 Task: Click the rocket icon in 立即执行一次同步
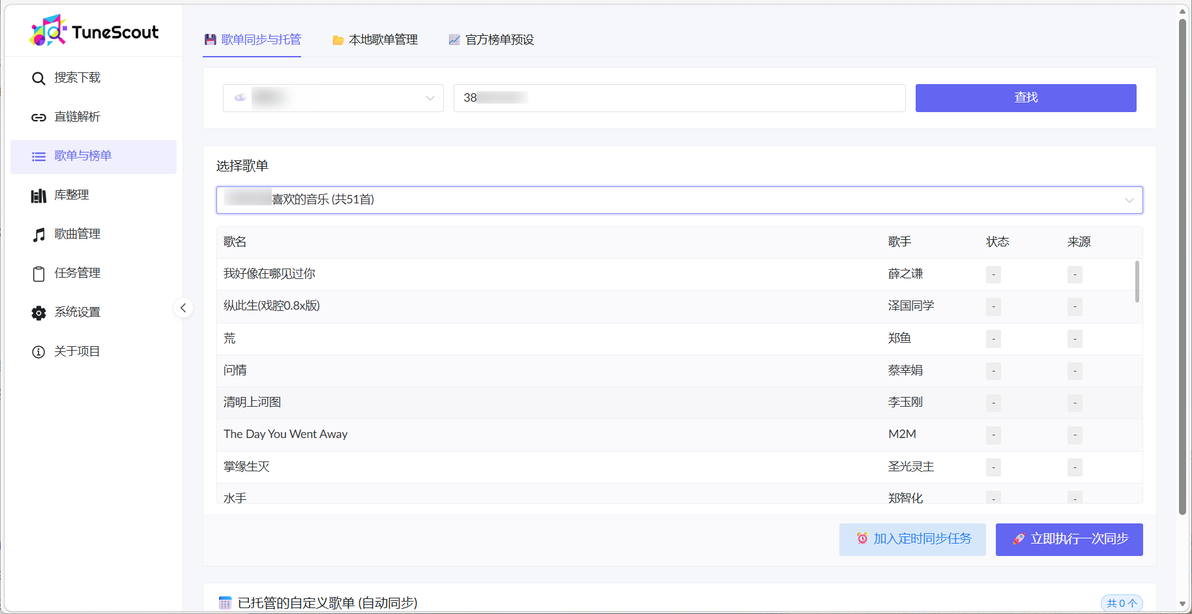pyautogui.click(x=1019, y=539)
